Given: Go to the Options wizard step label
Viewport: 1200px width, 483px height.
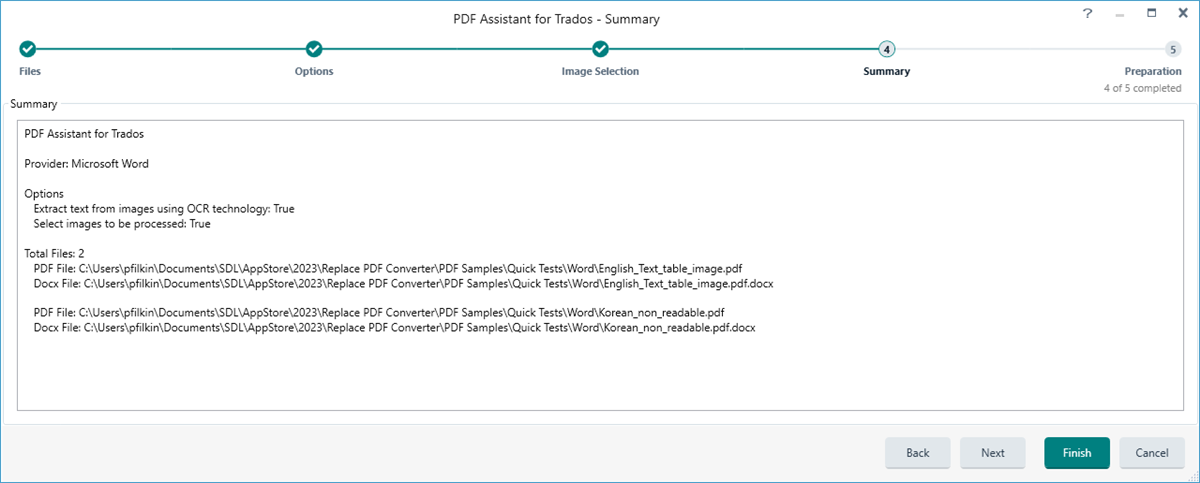Looking at the screenshot, I should pyautogui.click(x=314, y=71).
